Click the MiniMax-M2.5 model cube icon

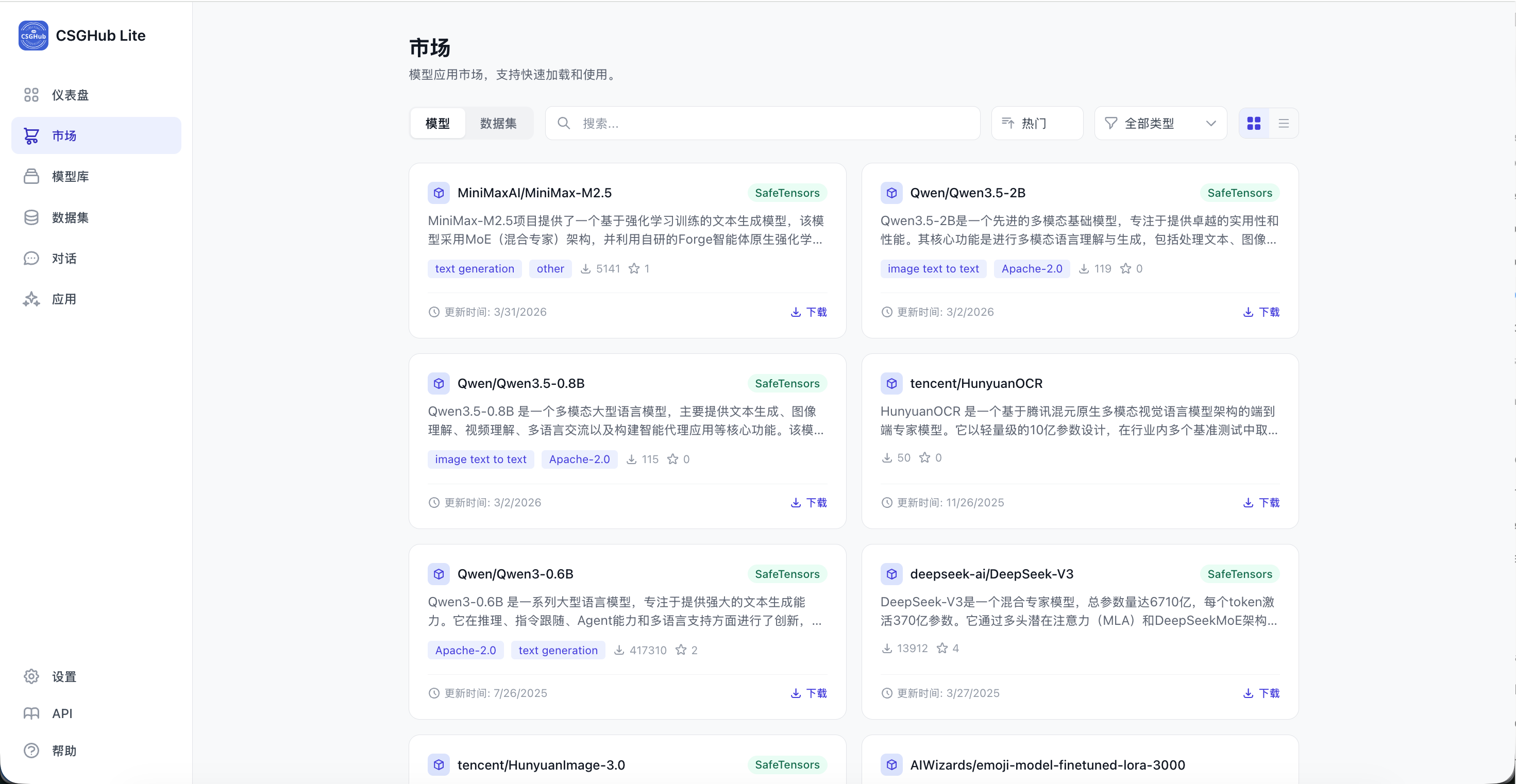tap(439, 193)
